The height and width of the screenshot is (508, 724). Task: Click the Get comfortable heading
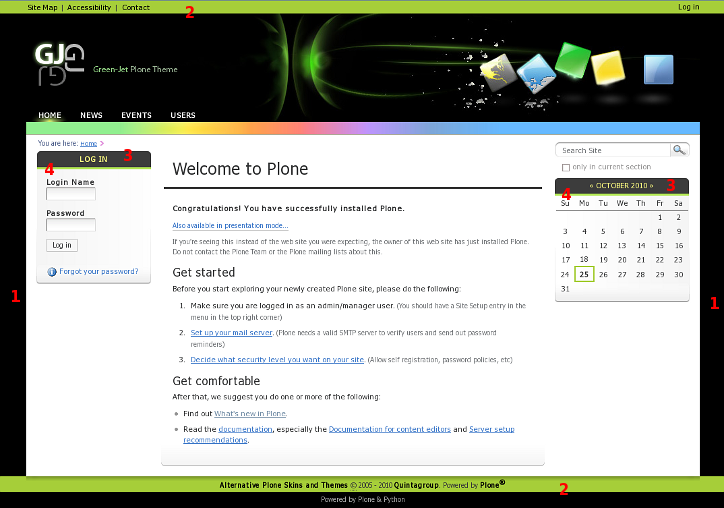click(216, 381)
